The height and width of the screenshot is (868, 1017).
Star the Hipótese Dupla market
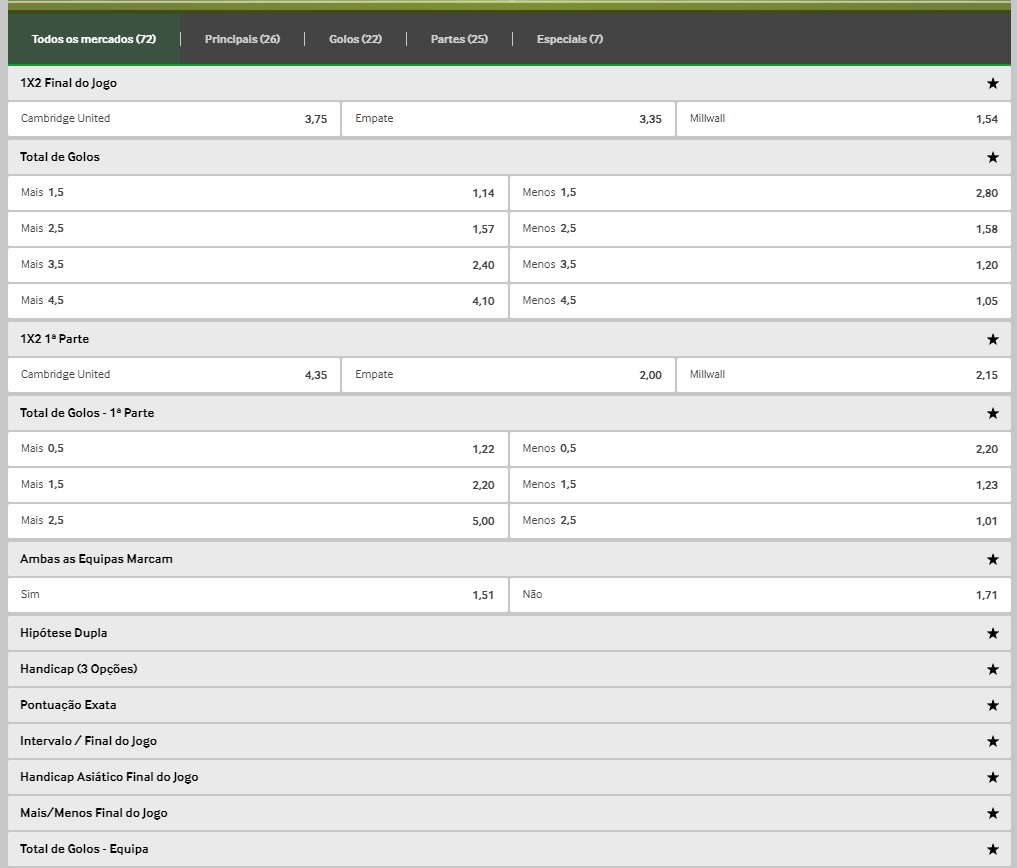(x=992, y=633)
